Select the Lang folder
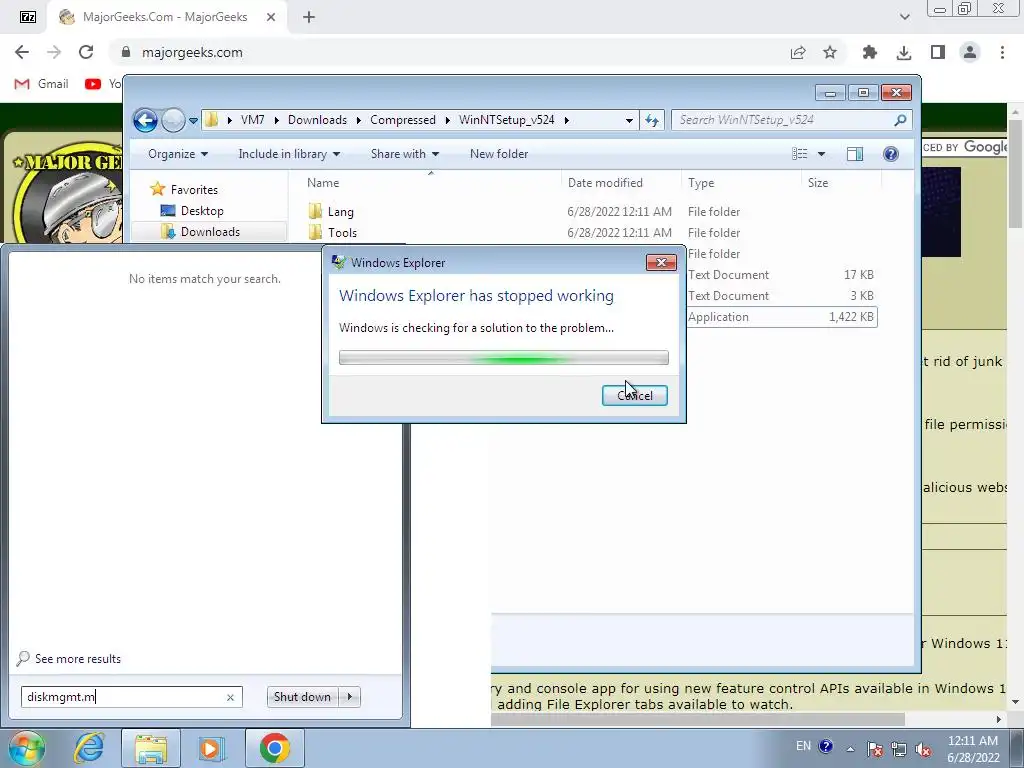 (340, 212)
